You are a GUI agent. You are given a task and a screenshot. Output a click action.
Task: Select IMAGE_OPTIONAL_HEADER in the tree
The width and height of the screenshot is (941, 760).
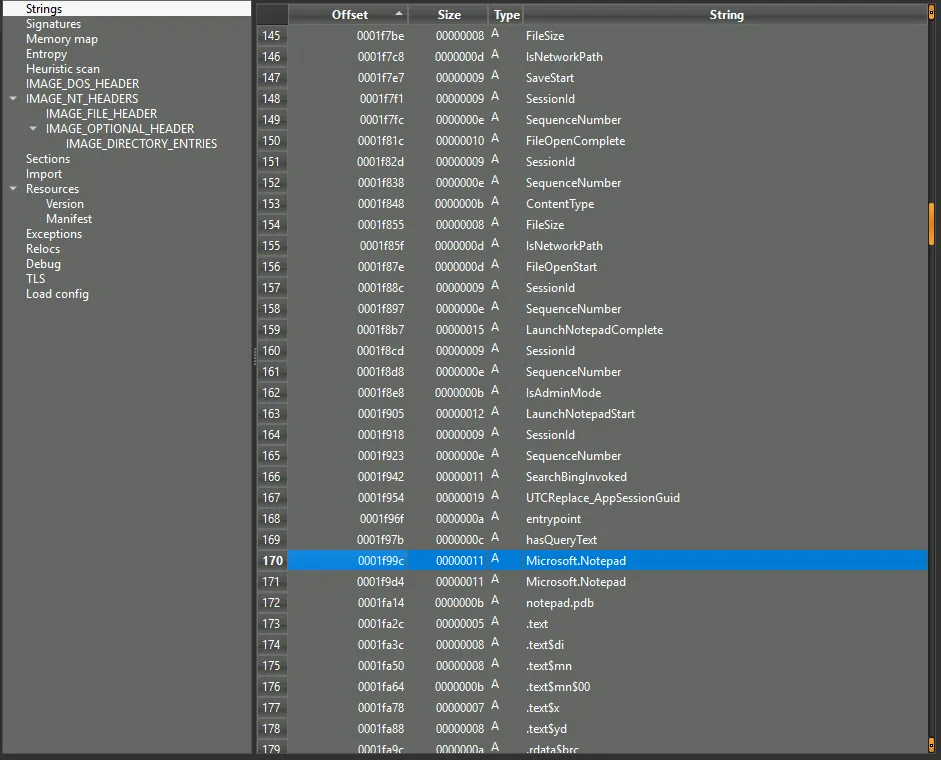pos(120,128)
